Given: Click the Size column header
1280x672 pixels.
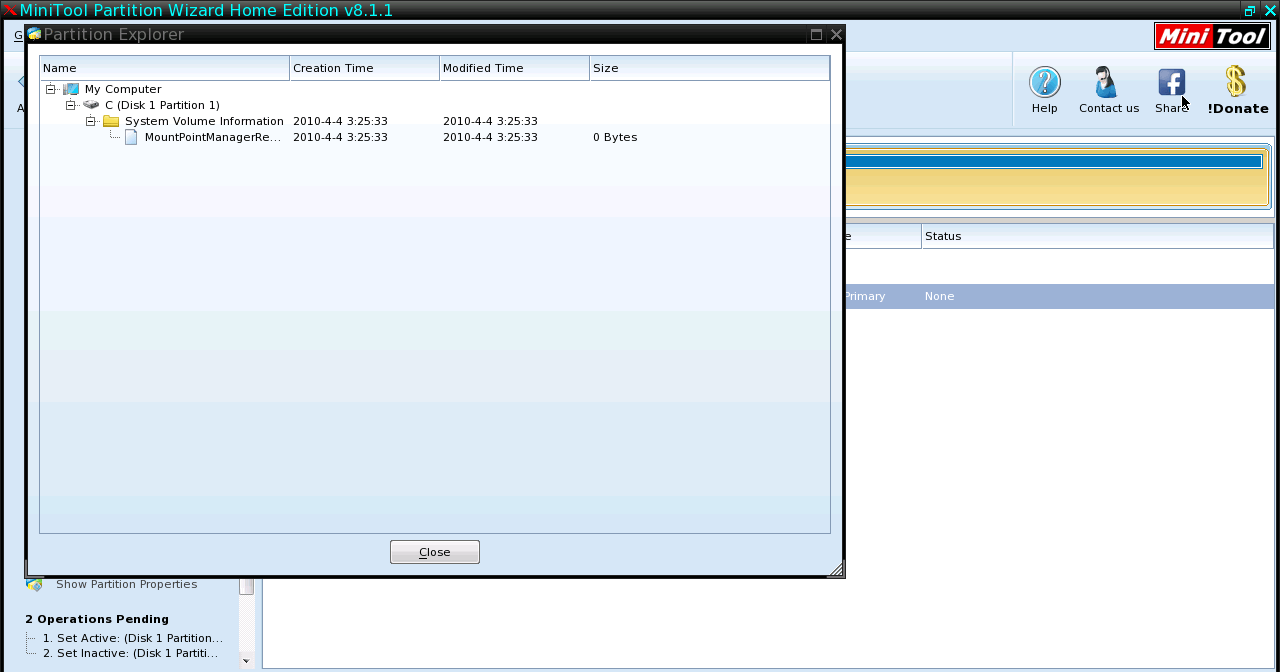Looking at the screenshot, I should [708, 68].
